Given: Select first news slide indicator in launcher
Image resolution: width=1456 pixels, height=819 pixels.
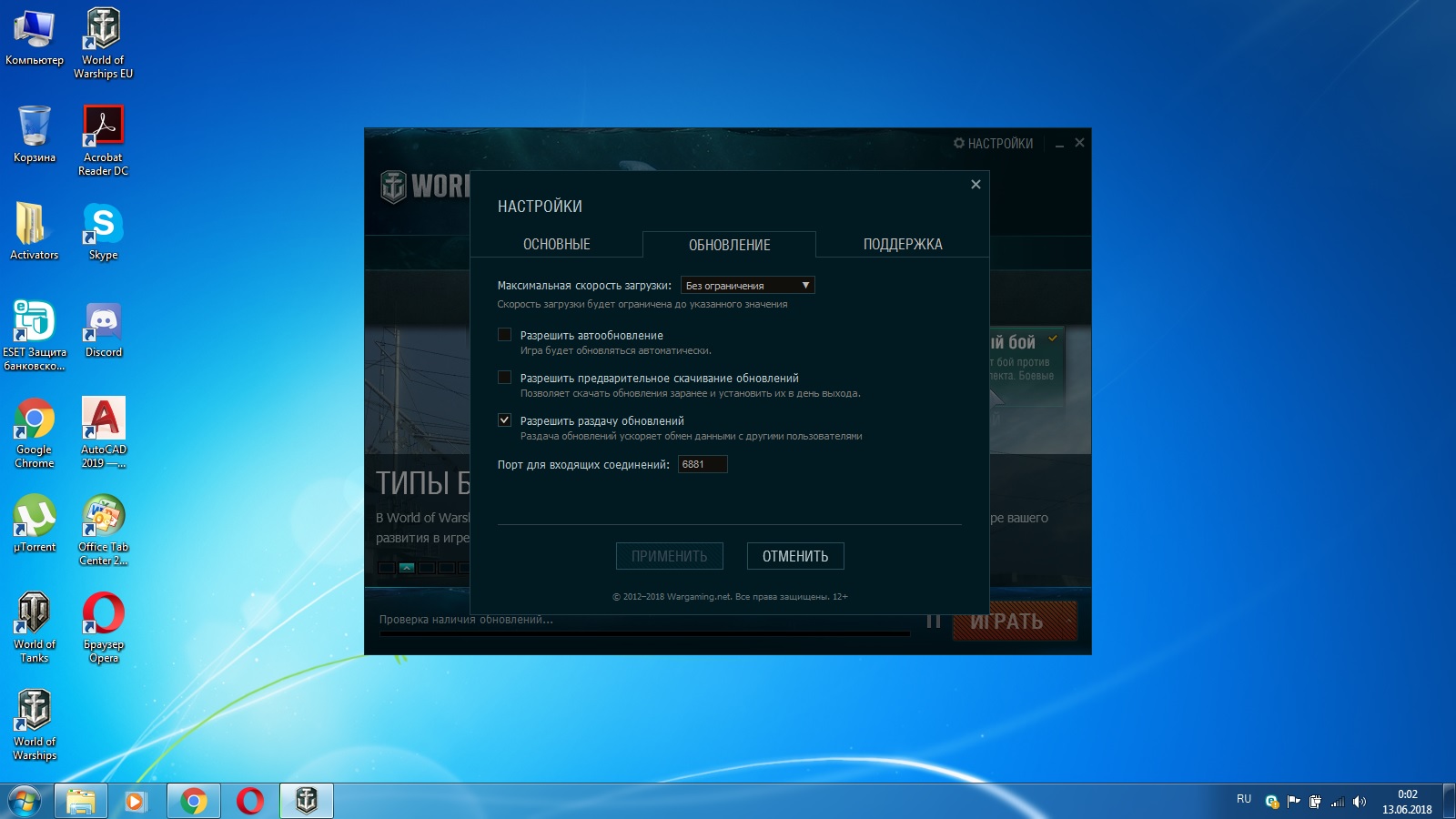Looking at the screenshot, I should pyautogui.click(x=386, y=568).
